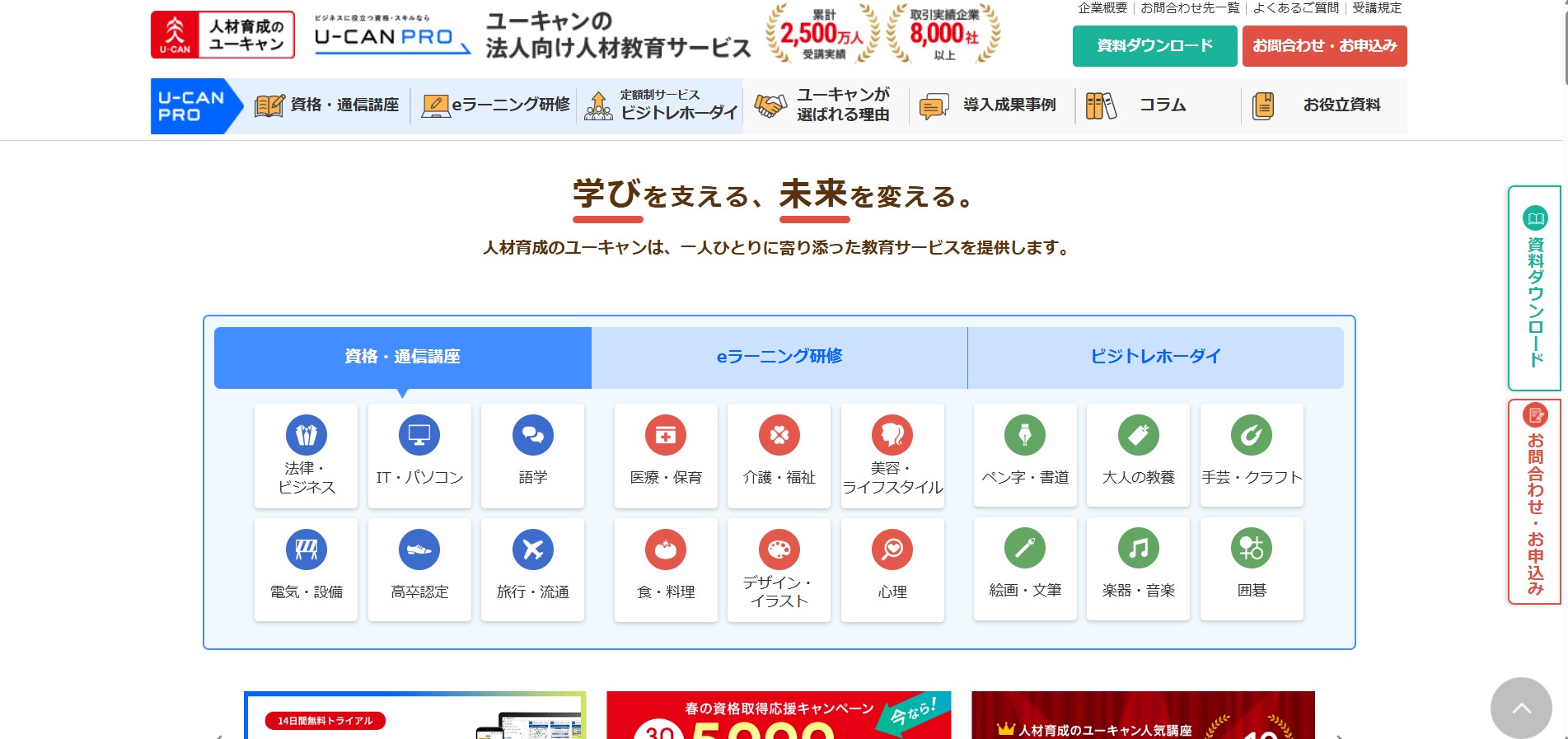Open the デザイン・イラスト palette icon

point(779,550)
